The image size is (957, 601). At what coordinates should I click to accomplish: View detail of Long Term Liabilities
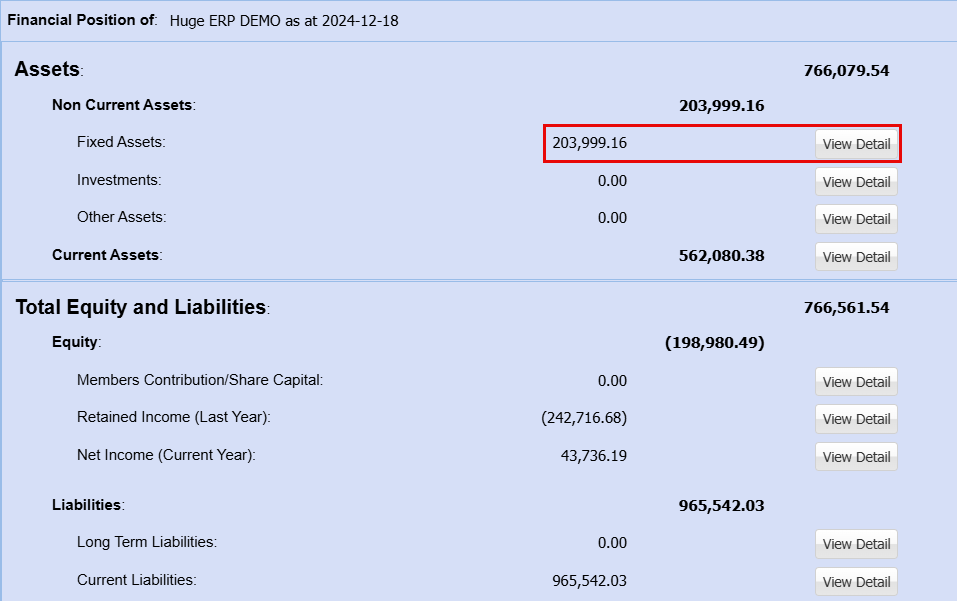tap(856, 544)
